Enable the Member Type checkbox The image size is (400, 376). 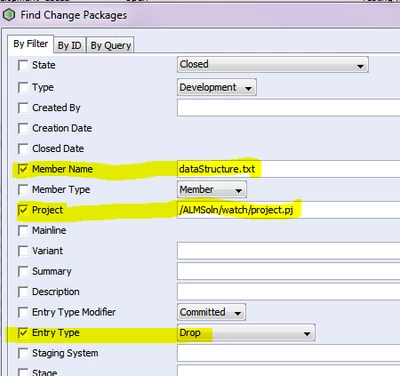[23, 190]
